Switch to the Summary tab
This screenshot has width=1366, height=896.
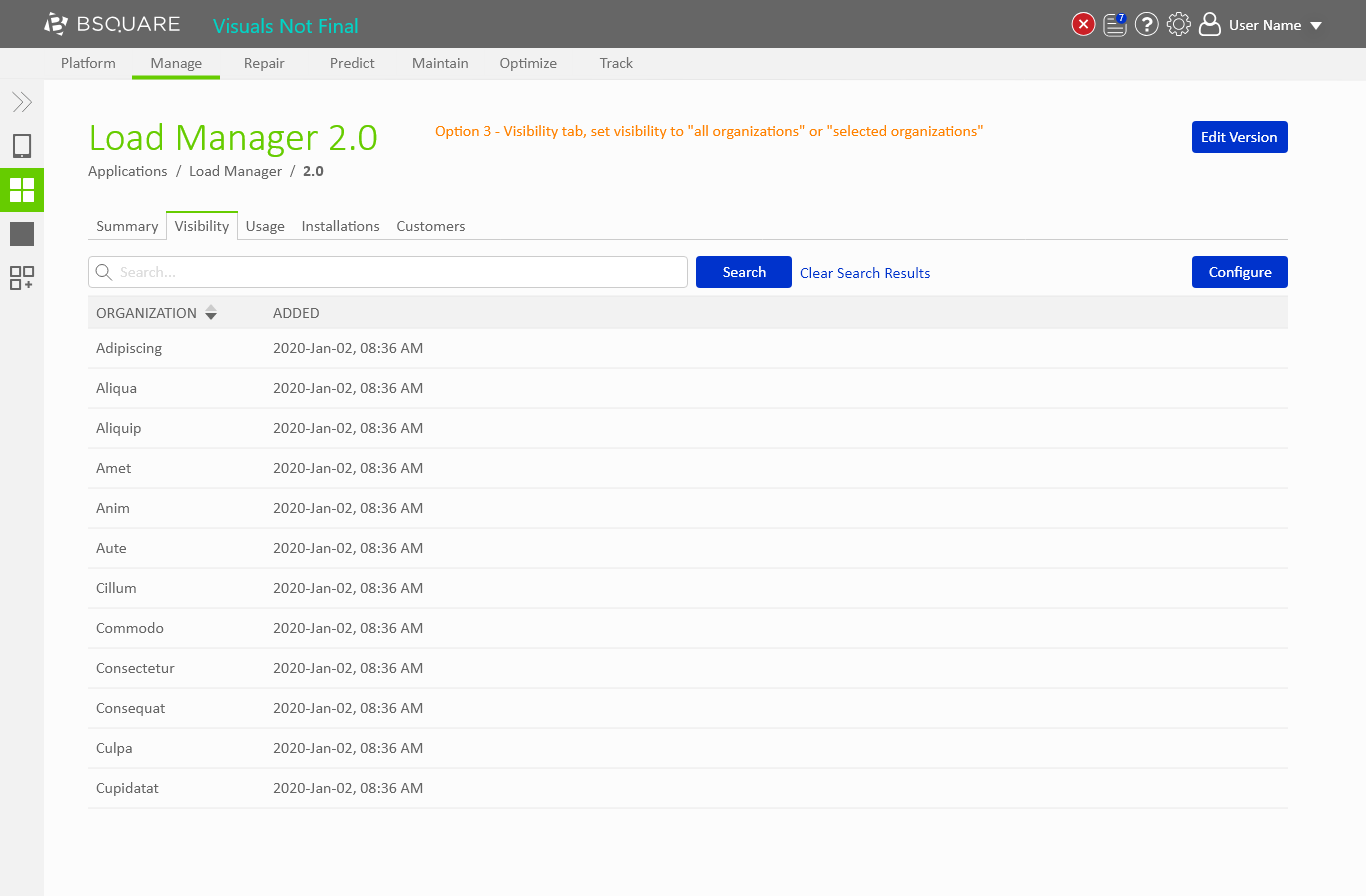[x=127, y=226]
